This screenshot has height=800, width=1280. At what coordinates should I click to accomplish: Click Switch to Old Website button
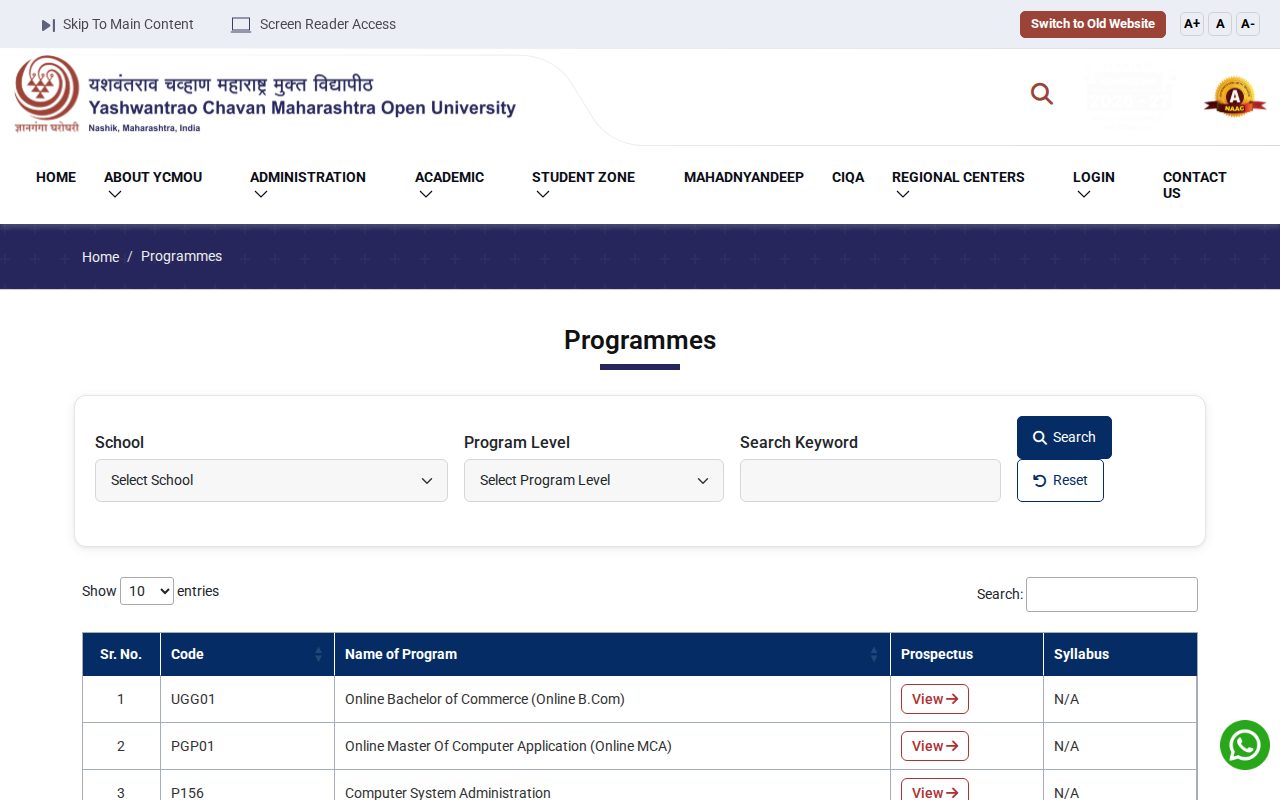1093,24
